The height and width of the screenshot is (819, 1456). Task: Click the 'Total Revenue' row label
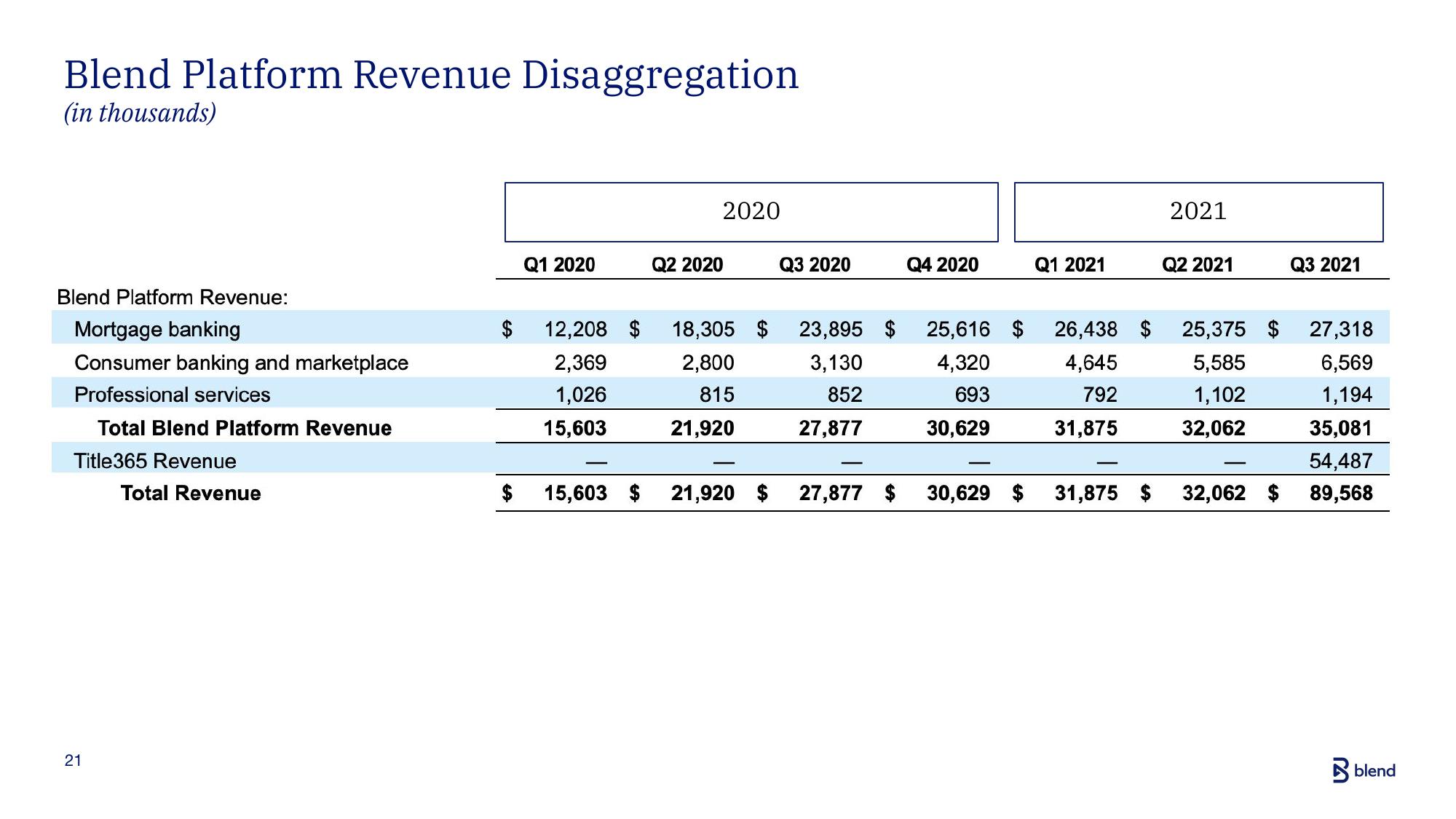(191, 494)
